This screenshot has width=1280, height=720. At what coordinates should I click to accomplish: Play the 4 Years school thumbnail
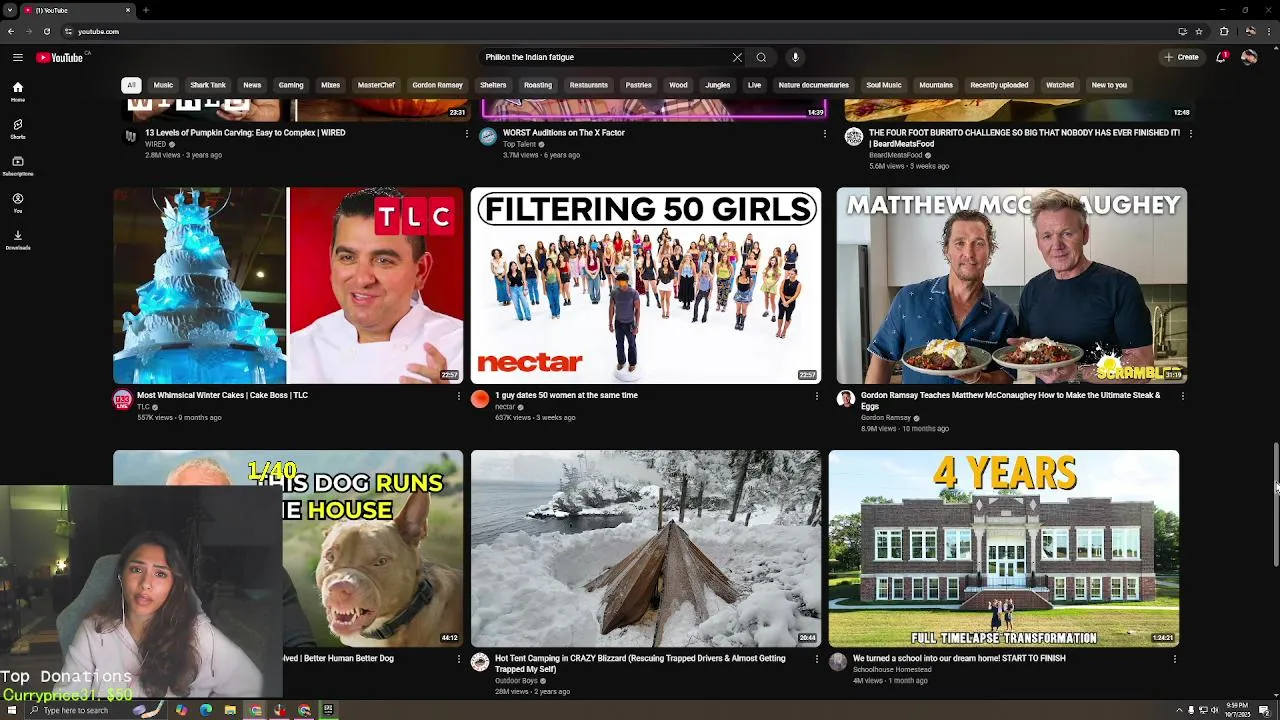1004,548
